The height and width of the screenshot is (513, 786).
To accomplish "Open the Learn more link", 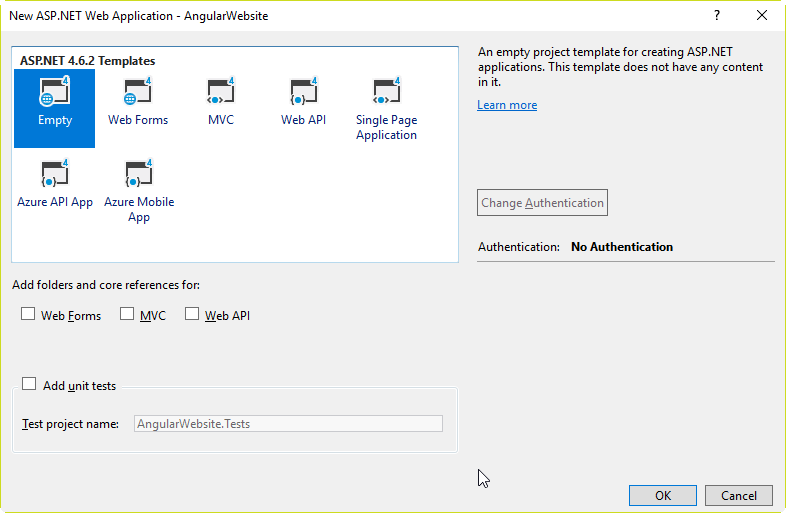I will (x=507, y=105).
